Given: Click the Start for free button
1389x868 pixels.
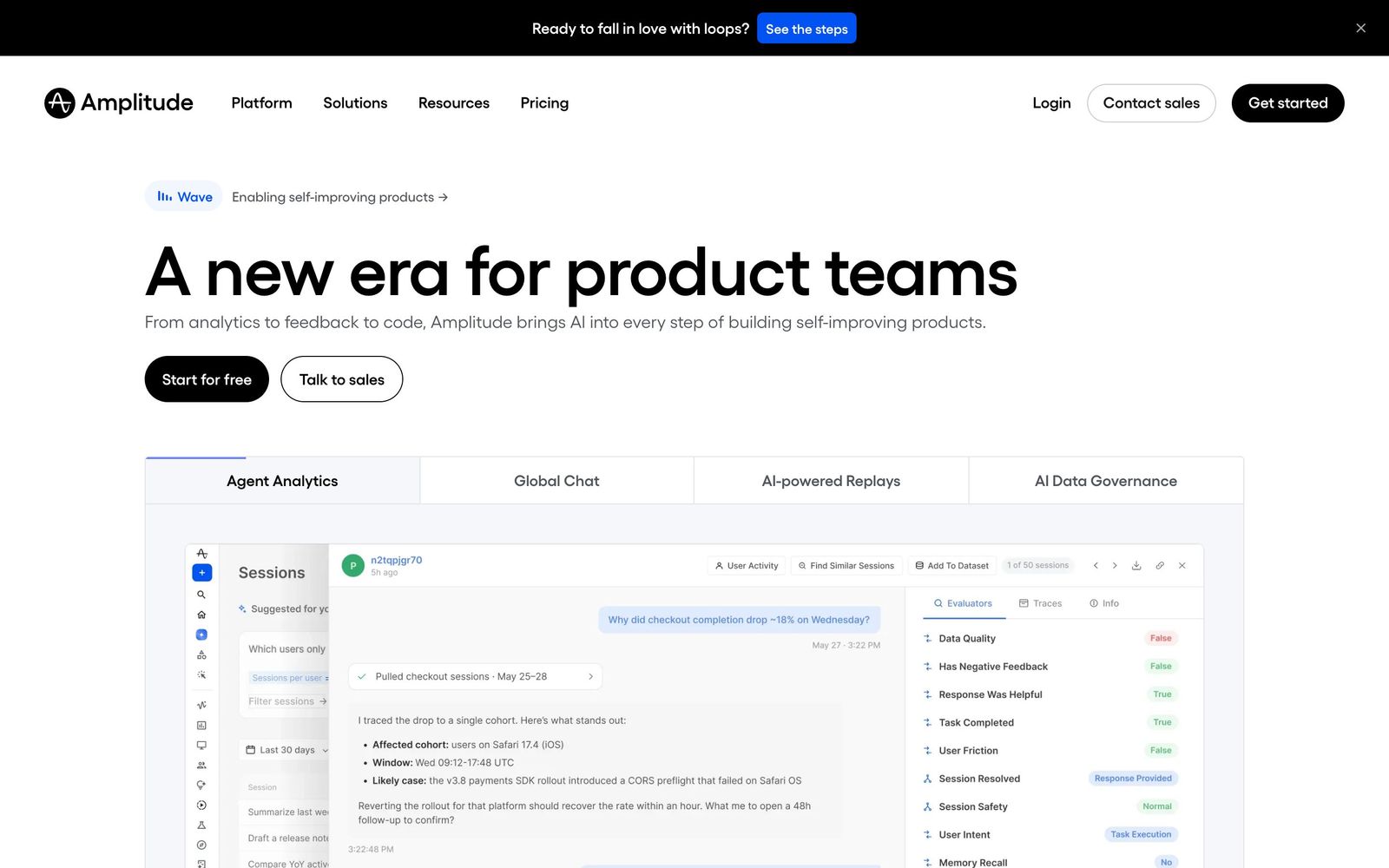Looking at the screenshot, I should pyautogui.click(x=207, y=379).
